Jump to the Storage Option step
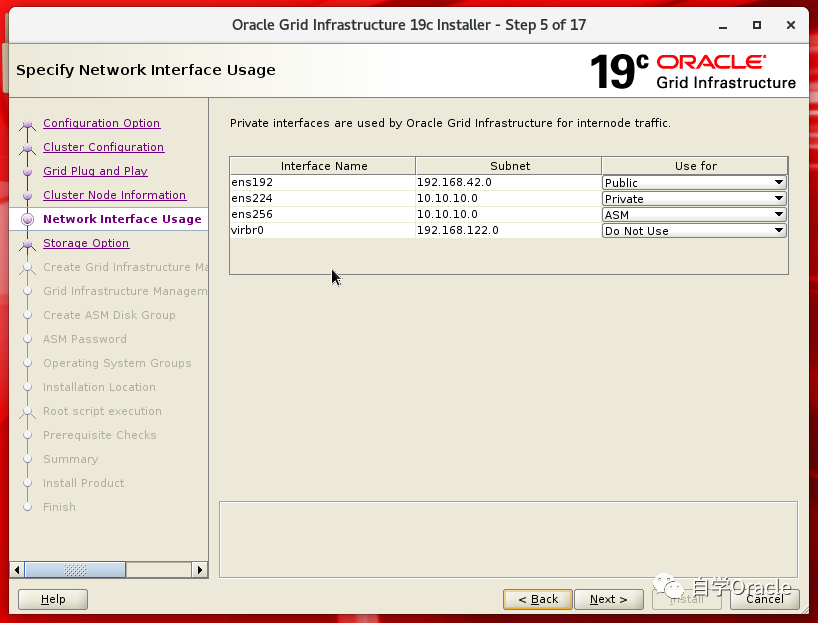 (86, 243)
